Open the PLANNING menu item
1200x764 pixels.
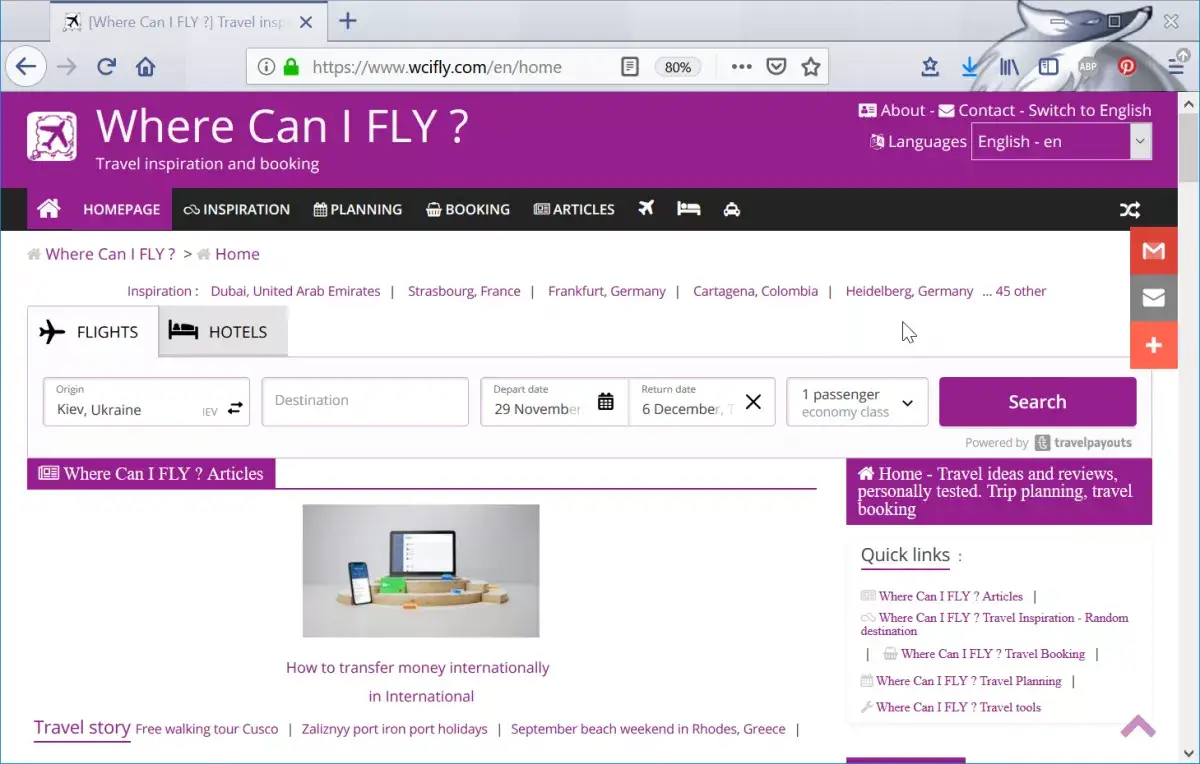pyautogui.click(x=358, y=209)
